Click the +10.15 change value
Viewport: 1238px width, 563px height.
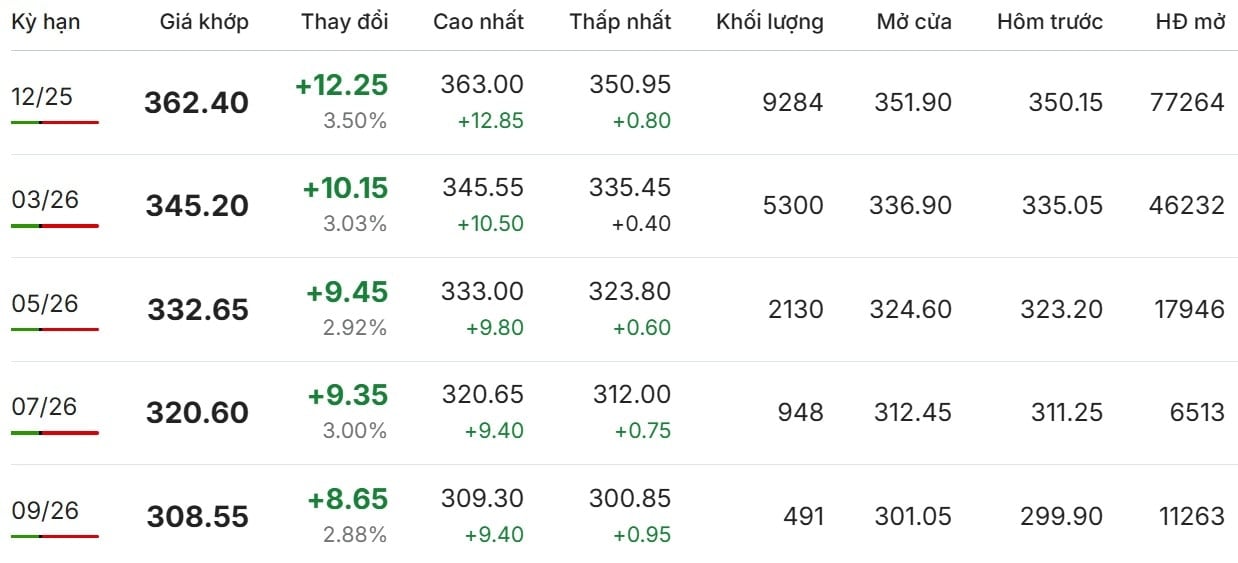point(345,188)
